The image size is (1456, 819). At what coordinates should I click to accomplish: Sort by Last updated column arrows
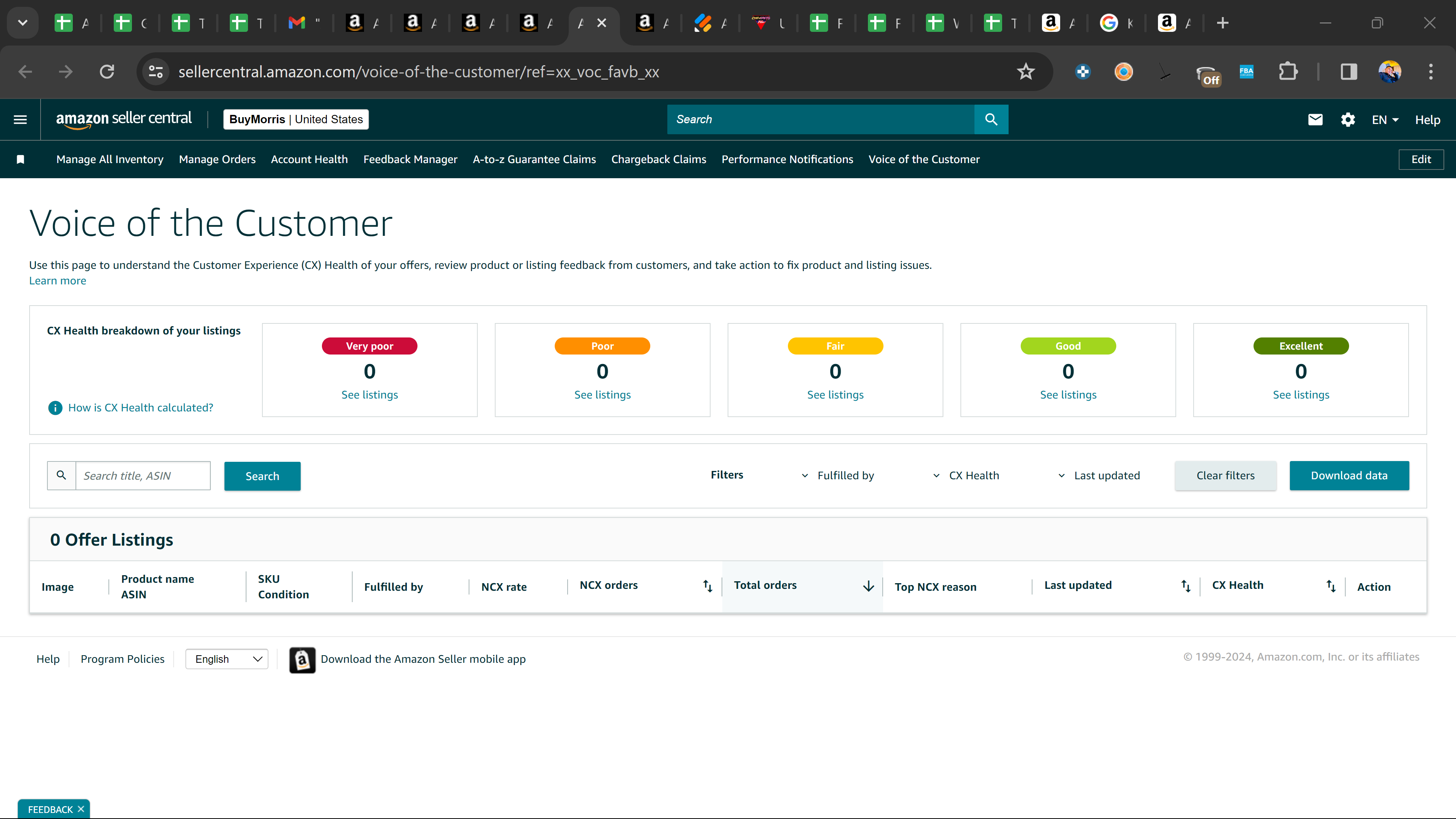1186,585
